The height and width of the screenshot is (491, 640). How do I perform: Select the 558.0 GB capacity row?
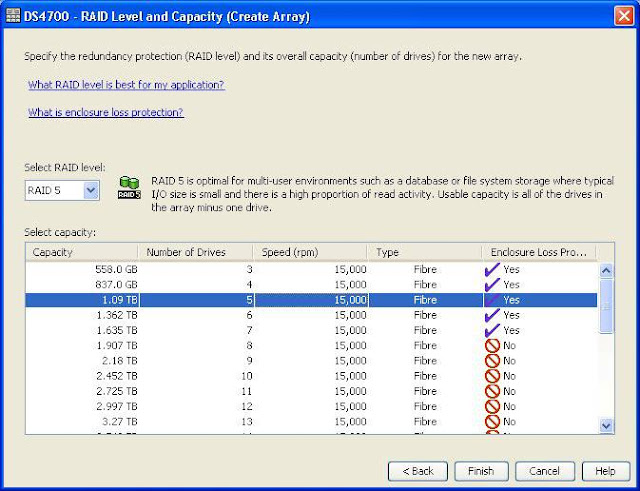tap(311, 269)
